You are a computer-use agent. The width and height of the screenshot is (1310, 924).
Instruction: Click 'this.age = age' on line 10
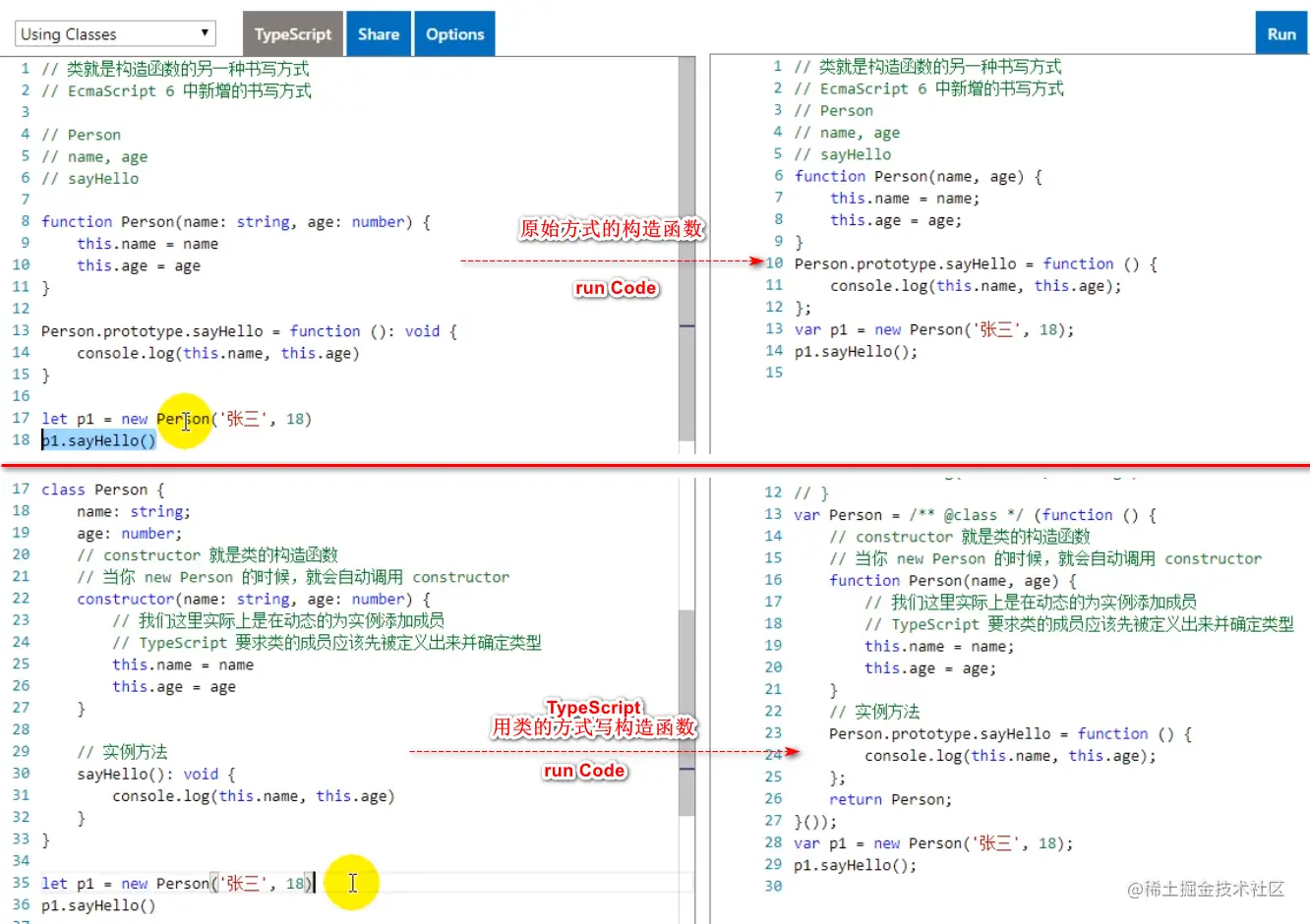pos(139,265)
